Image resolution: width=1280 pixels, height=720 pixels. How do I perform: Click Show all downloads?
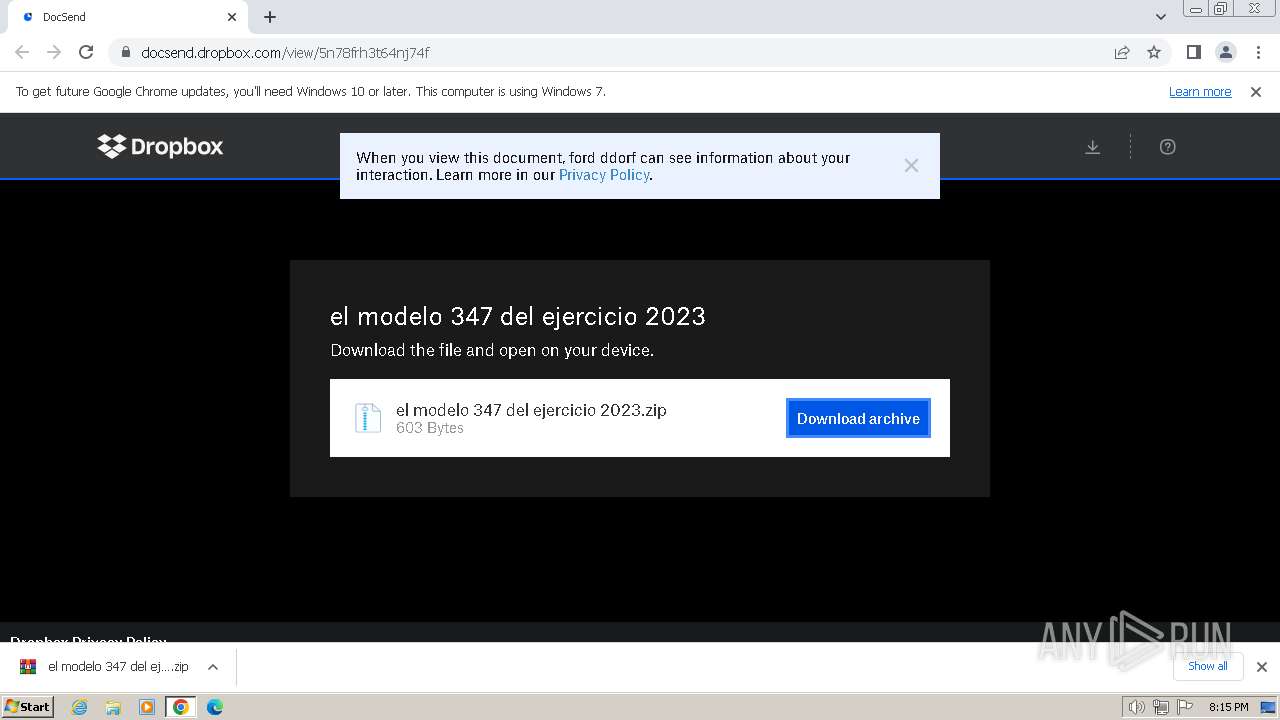pyautogui.click(x=1208, y=666)
